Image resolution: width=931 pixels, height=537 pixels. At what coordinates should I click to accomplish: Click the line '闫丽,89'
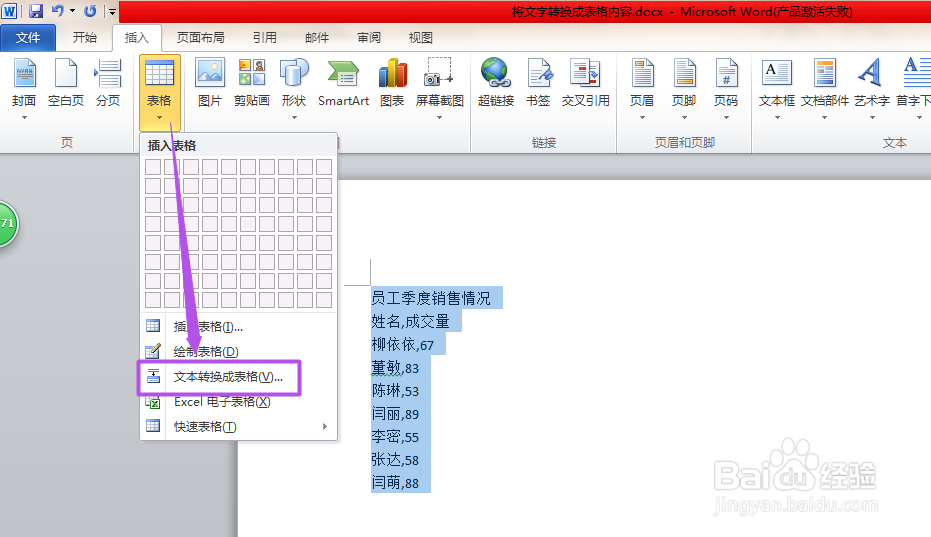point(395,414)
